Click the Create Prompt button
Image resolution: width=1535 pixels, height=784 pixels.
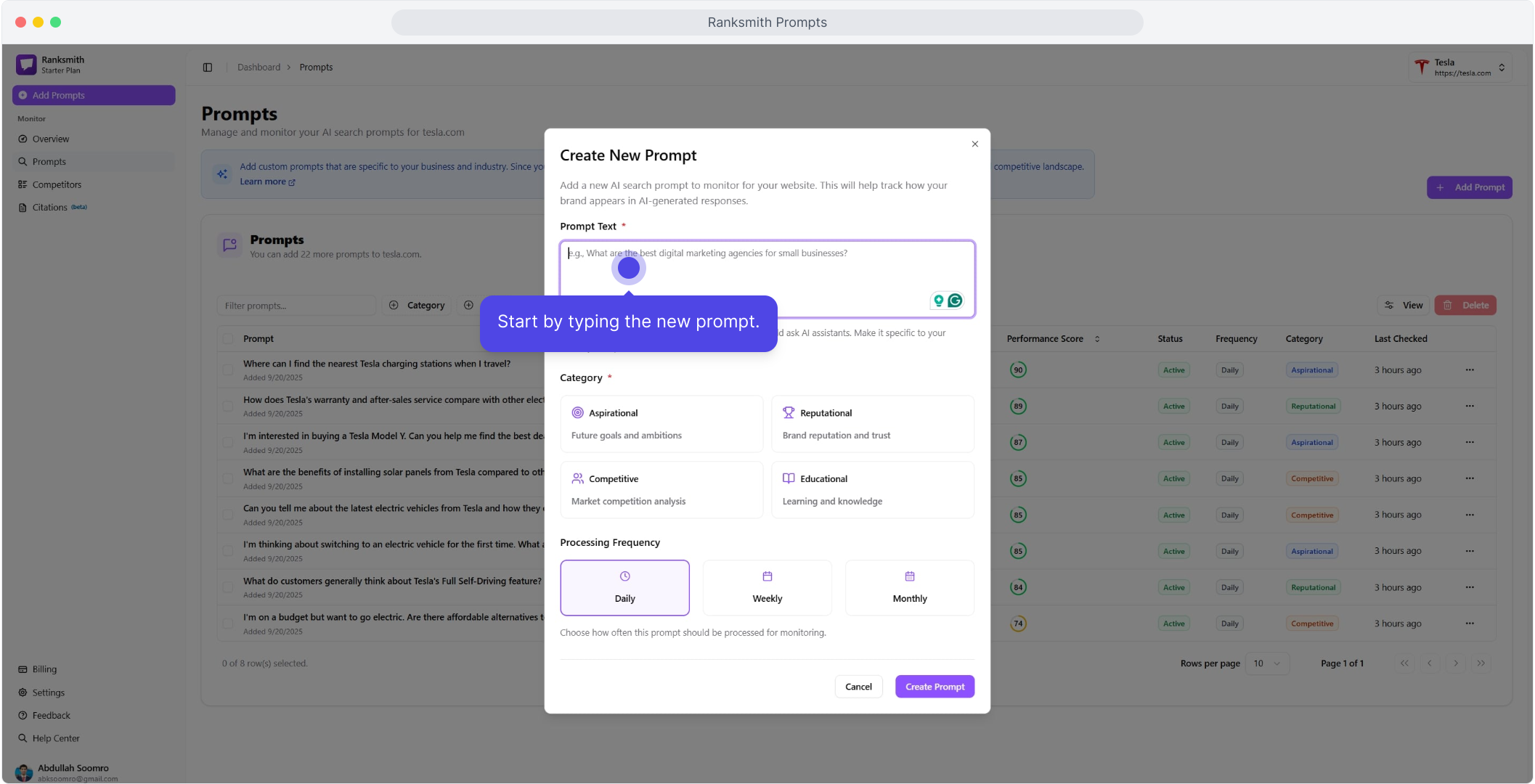pos(935,687)
